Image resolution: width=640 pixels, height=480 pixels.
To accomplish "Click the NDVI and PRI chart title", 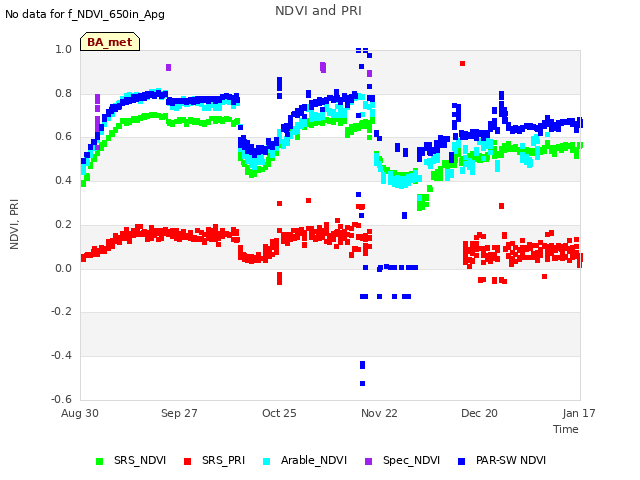I will pyautogui.click(x=318, y=11).
